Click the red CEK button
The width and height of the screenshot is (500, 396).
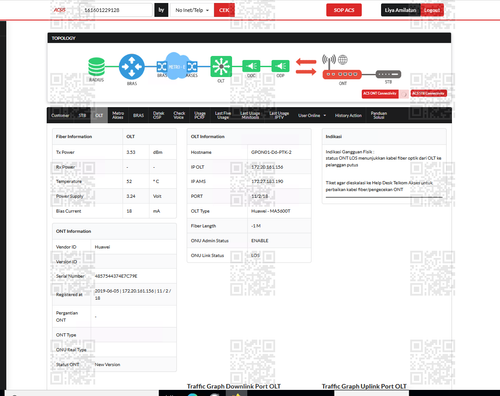coord(224,10)
